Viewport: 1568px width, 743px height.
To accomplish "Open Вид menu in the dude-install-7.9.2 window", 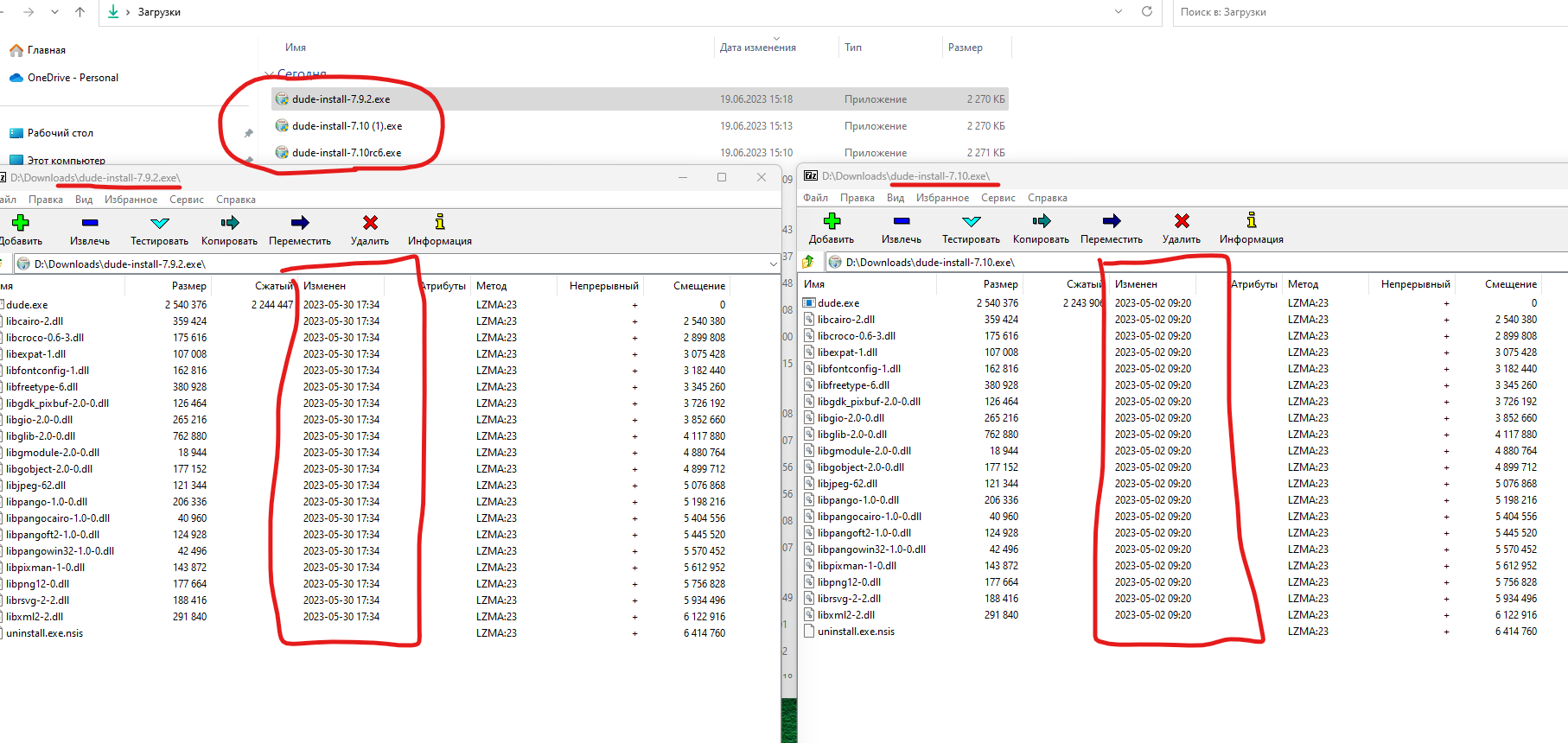I will tap(84, 200).
